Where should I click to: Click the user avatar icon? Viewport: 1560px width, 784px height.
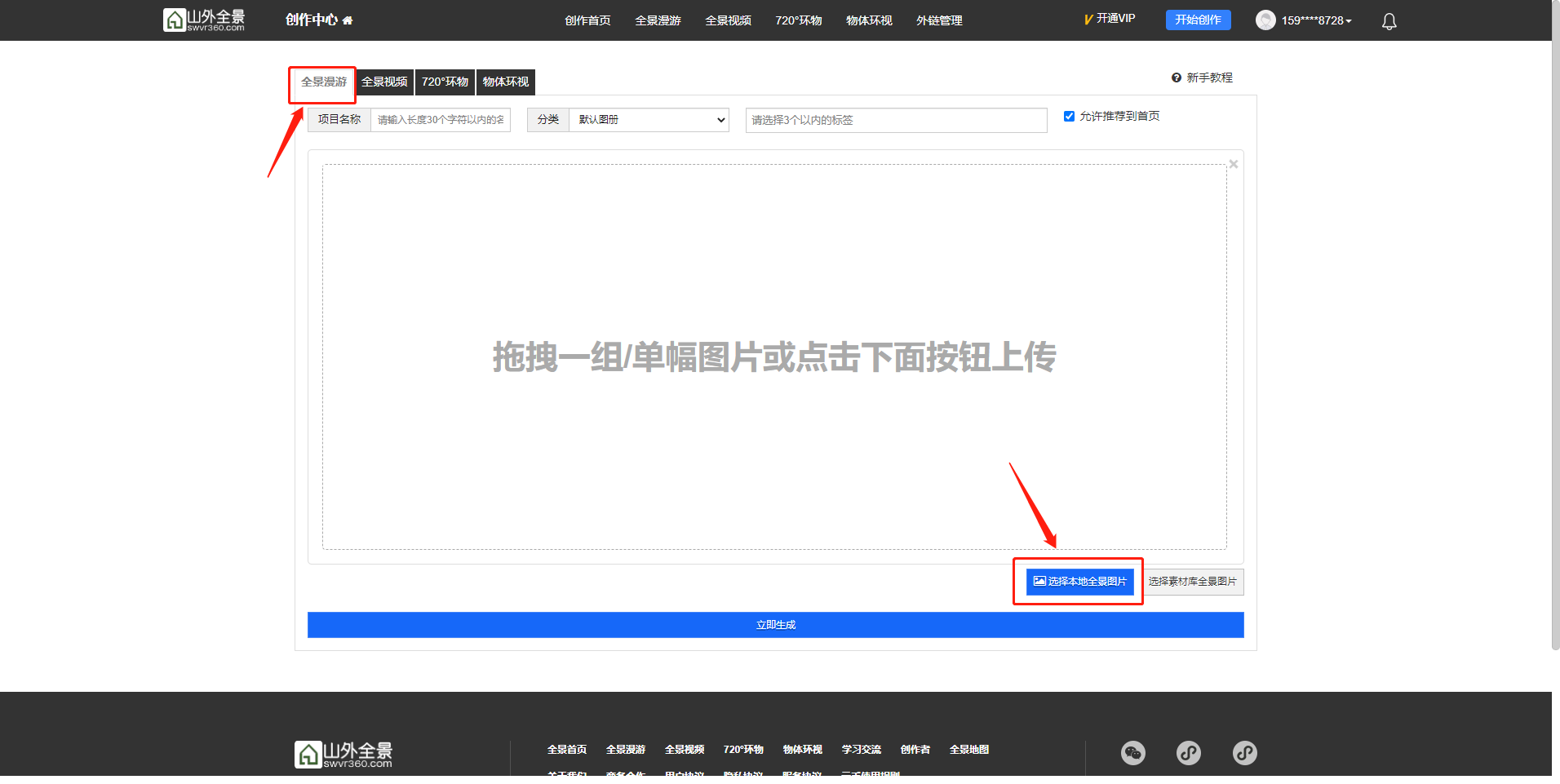[x=1265, y=20]
